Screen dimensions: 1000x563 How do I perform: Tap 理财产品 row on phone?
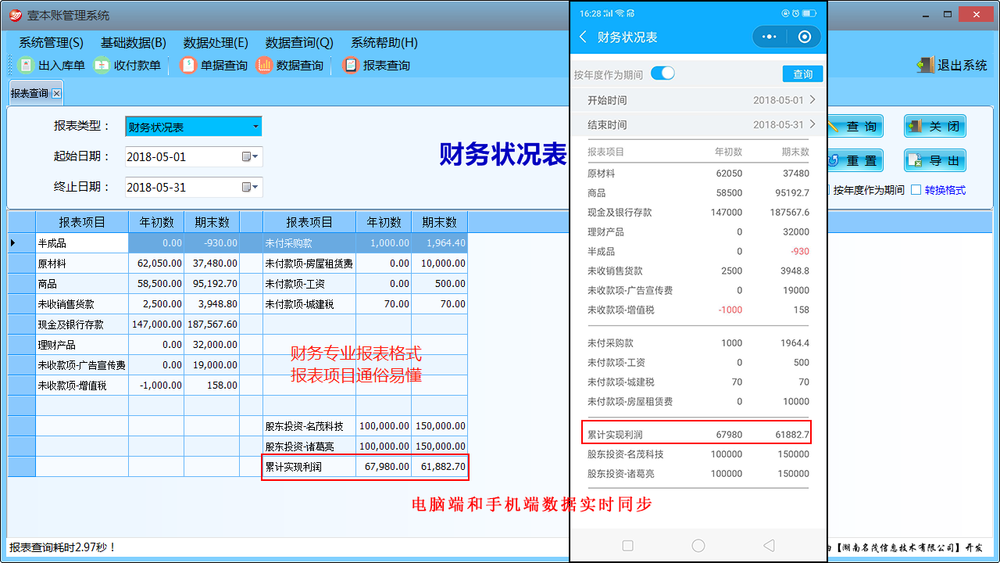tap(698, 232)
